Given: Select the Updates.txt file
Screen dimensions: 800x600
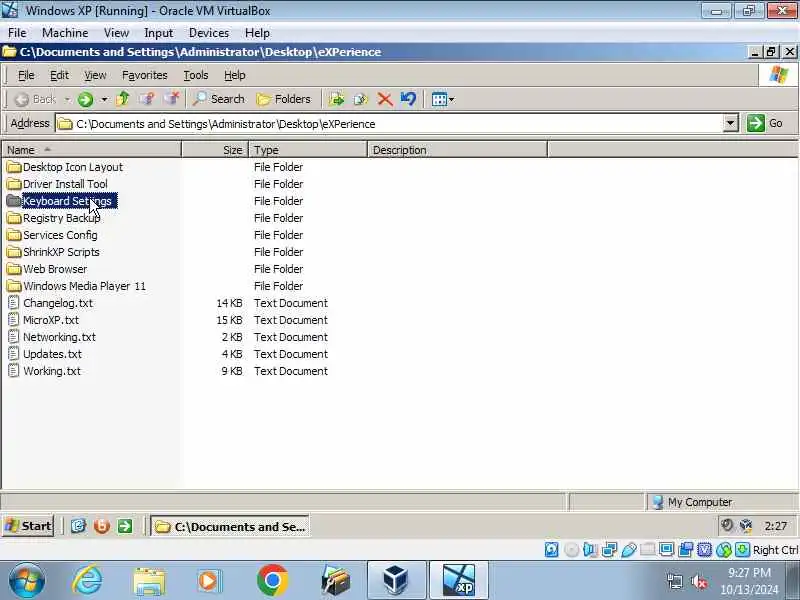Looking at the screenshot, I should coord(45,354).
